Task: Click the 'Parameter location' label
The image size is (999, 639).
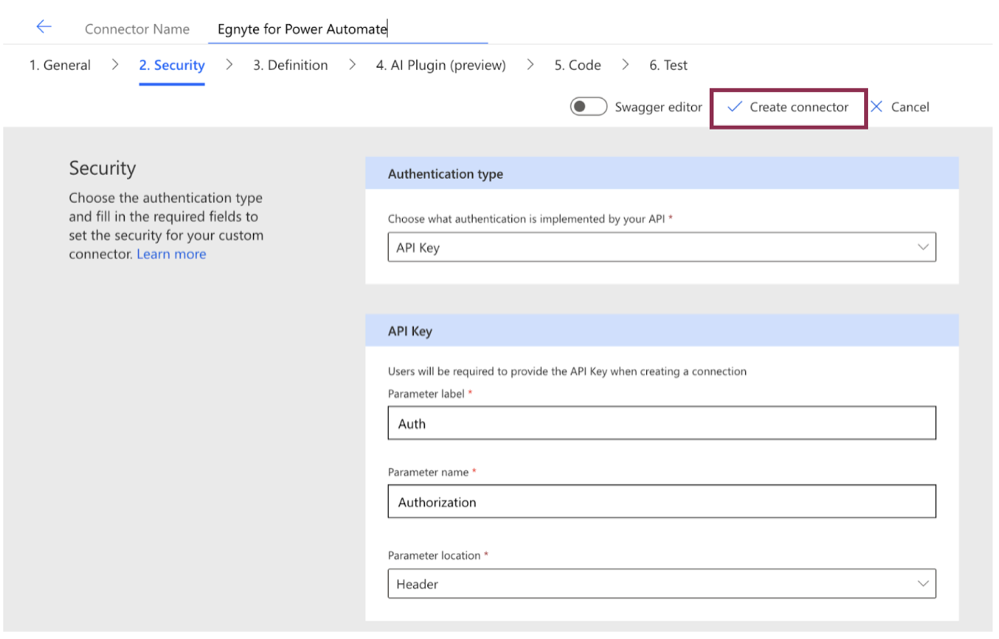Action: coord(435,556)
